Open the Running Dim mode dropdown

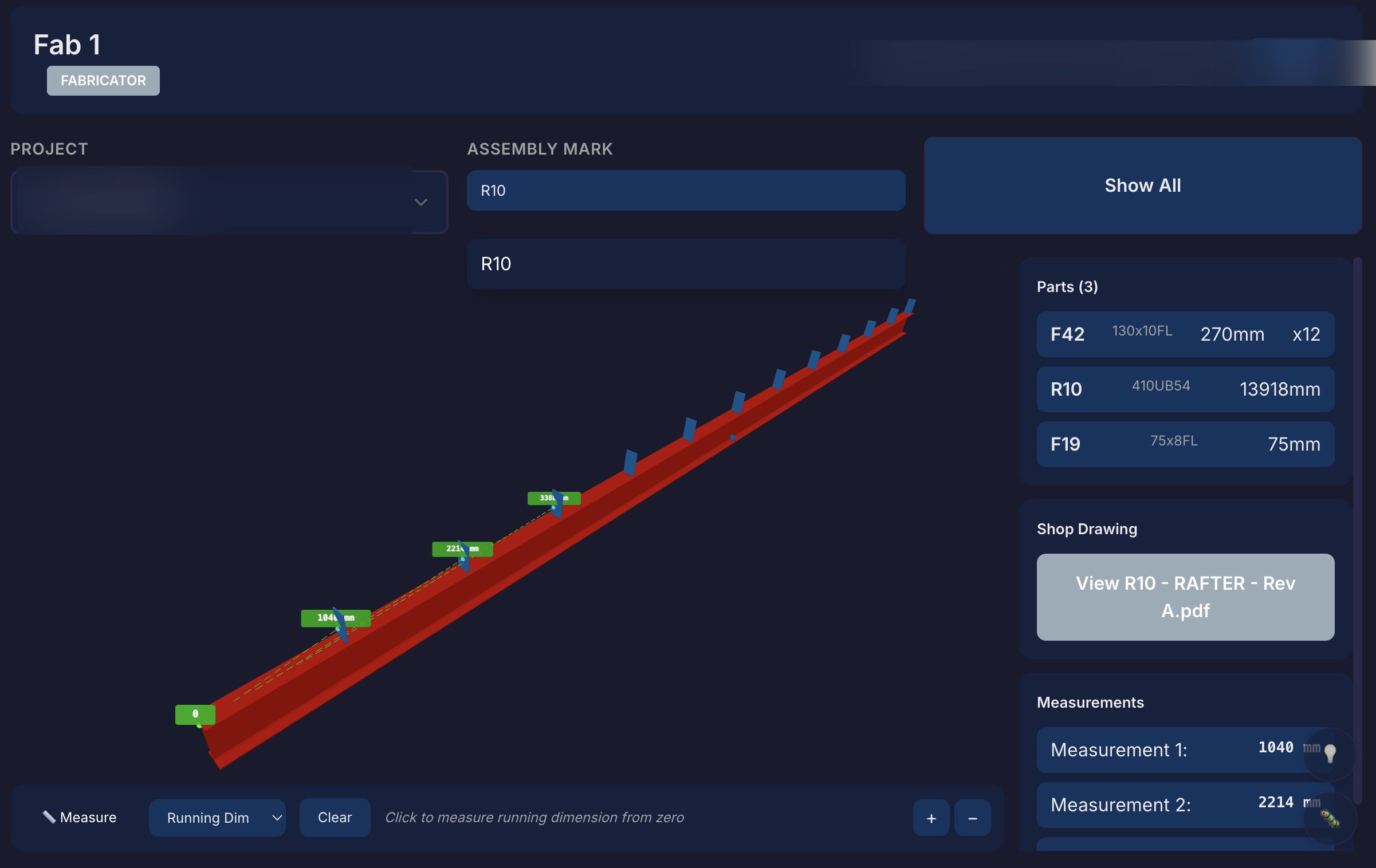point(217,818)
